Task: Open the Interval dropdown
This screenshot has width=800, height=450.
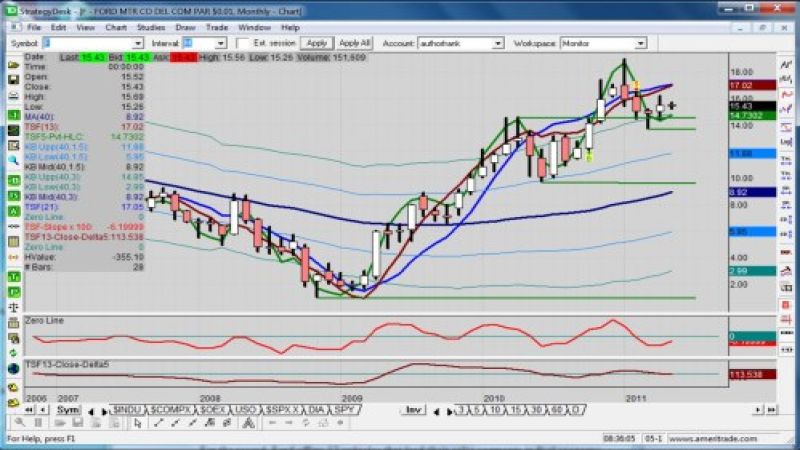Action: click(221, 44)
